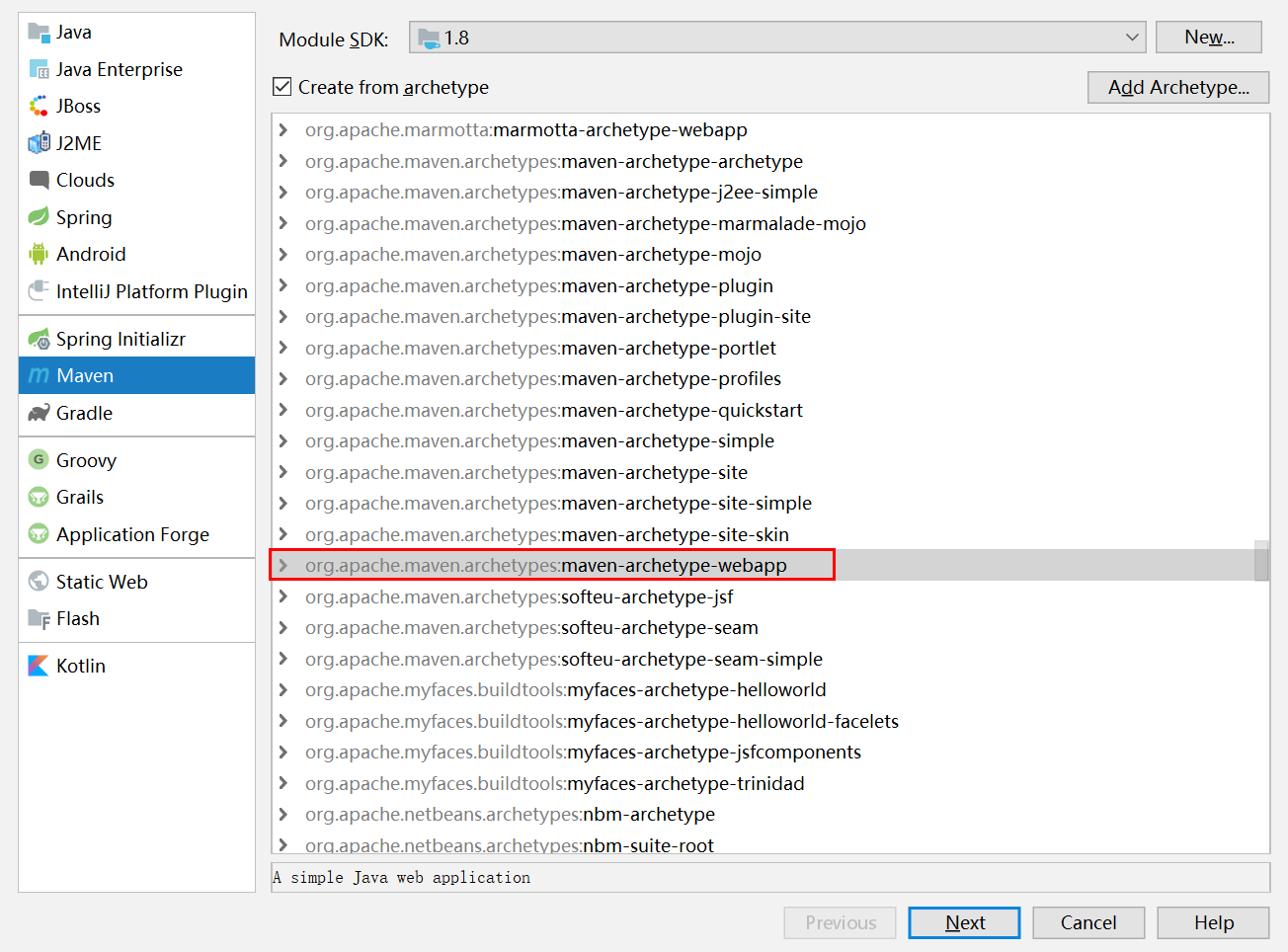The image size is (1288, 952).
Task: Click the Grails icon
Action: pyautogui.click(x=39, y=497)
